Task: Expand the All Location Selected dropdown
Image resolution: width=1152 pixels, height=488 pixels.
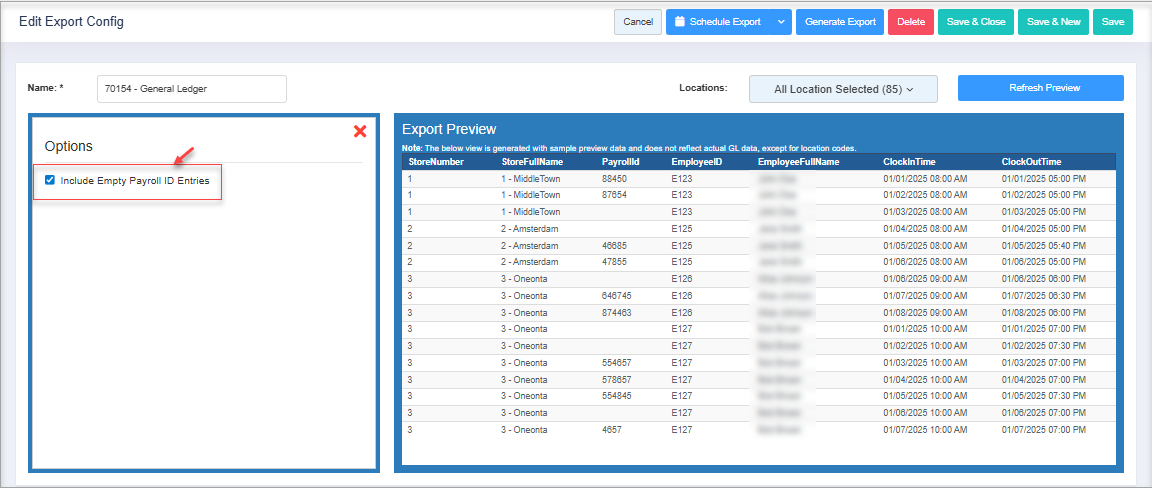Action: pos(843,89)
